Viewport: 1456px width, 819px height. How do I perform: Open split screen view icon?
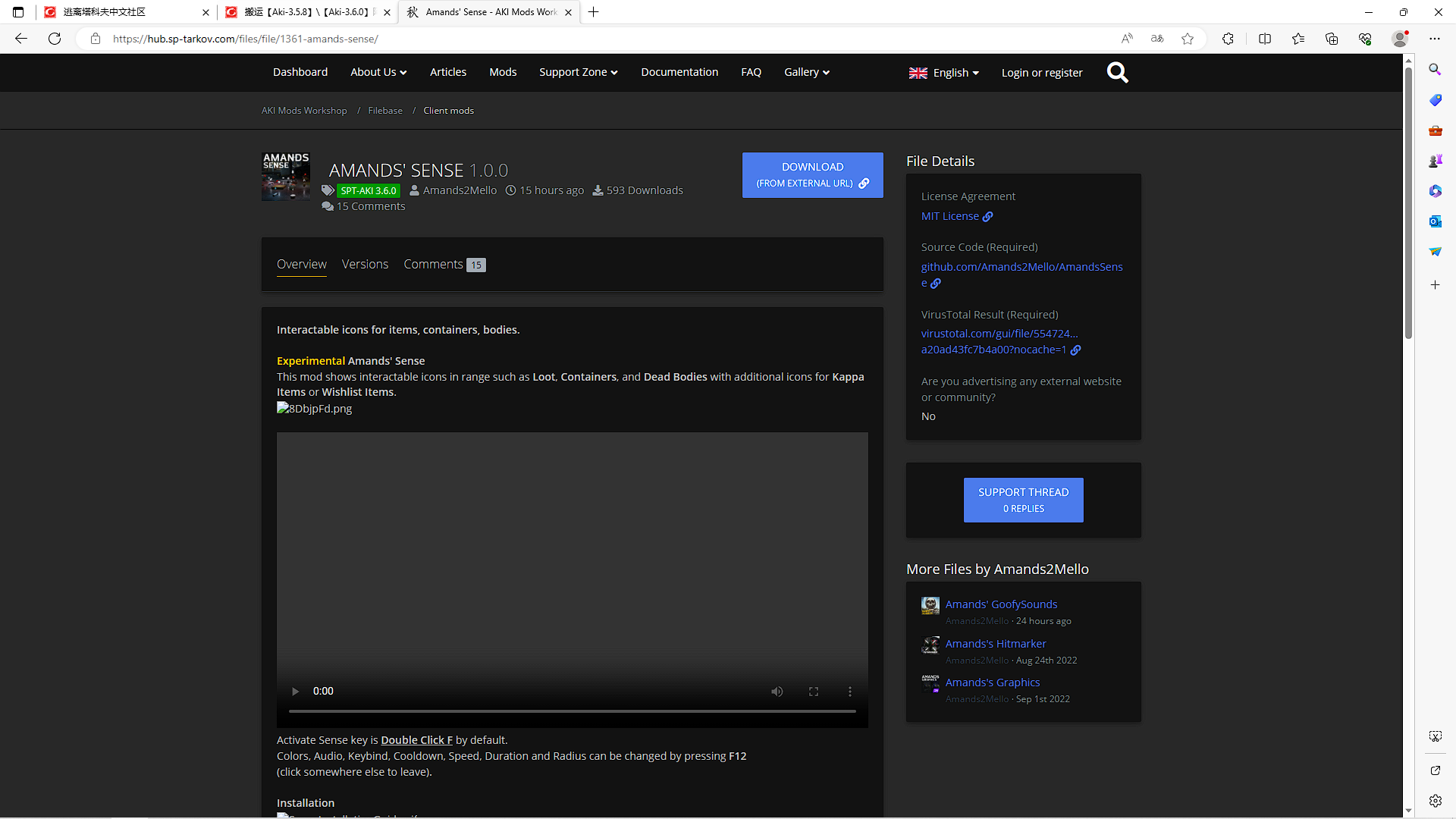pyautogui.click(x=1264, y=39)
